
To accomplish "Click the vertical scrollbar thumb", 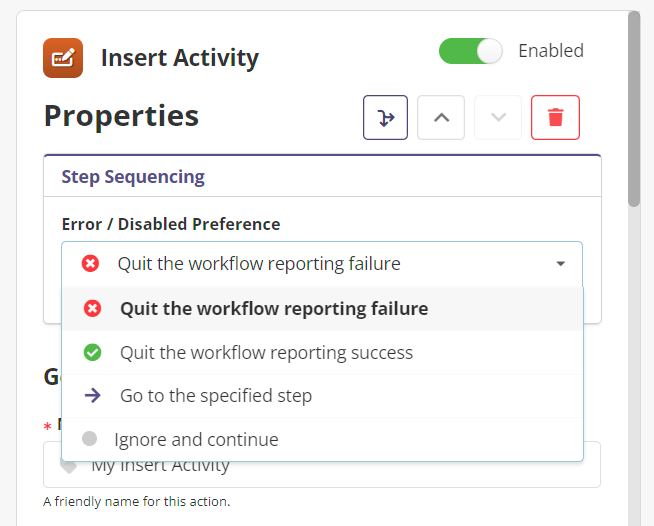I will click(x=633, y=110).
